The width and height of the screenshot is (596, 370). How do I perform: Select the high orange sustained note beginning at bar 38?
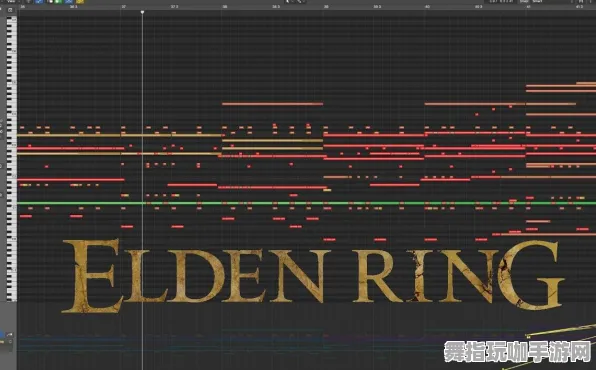tap(273, 104)
